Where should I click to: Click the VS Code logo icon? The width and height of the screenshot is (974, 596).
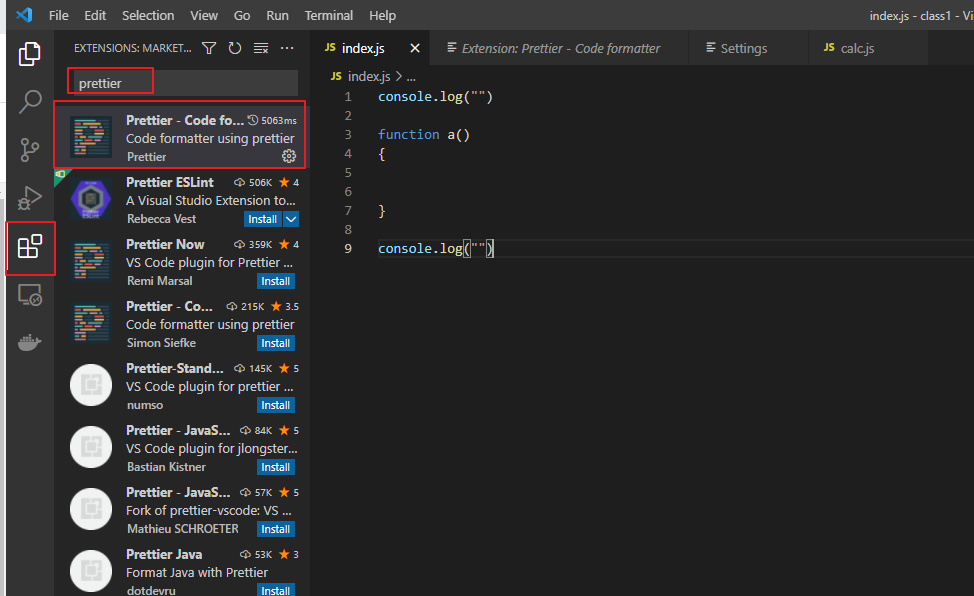point(24,15)
